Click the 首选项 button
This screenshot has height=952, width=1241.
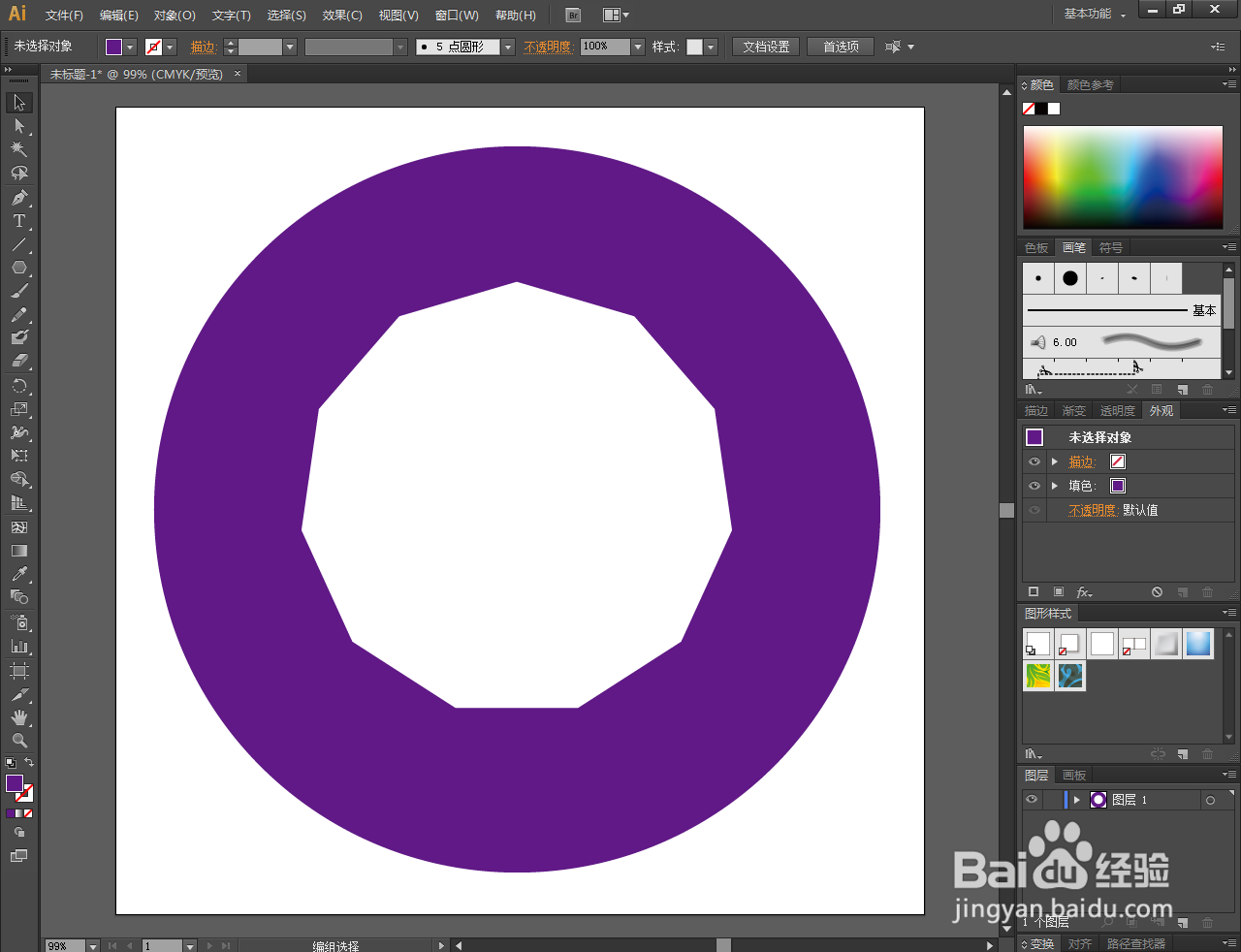point(841,47)
